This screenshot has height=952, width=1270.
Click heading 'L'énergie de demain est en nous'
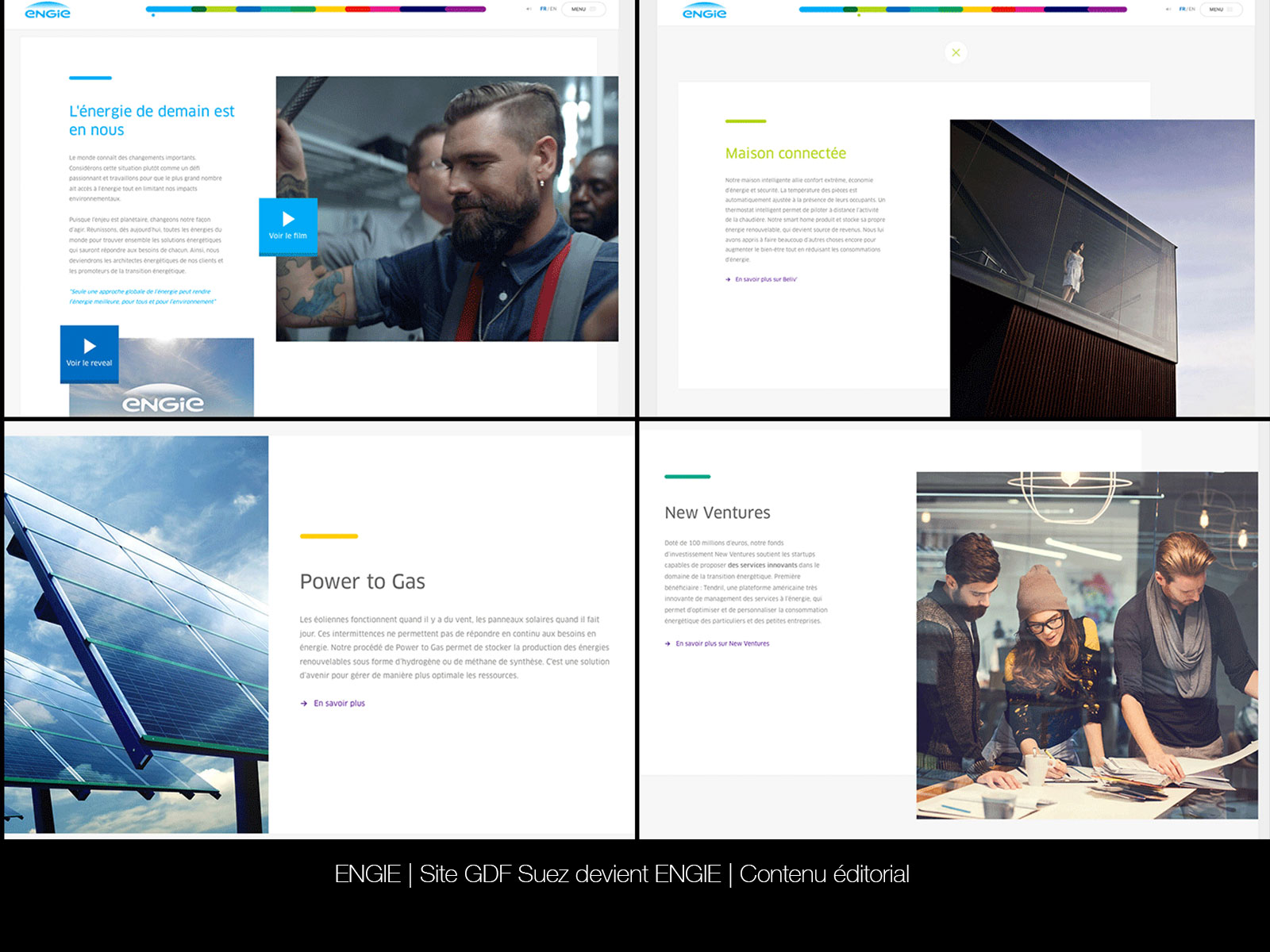pyautogui.click(x=152, y=121)
